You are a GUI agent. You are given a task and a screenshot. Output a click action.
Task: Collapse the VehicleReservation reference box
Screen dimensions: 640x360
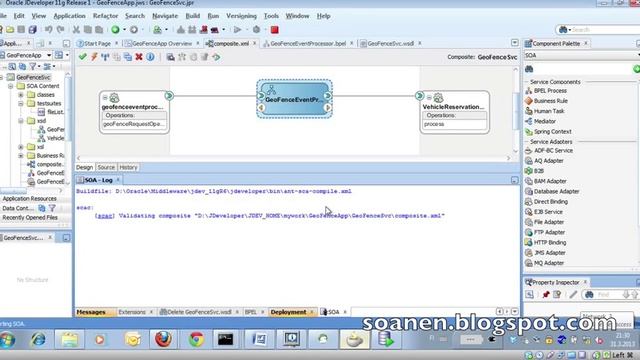coord(429,98)
